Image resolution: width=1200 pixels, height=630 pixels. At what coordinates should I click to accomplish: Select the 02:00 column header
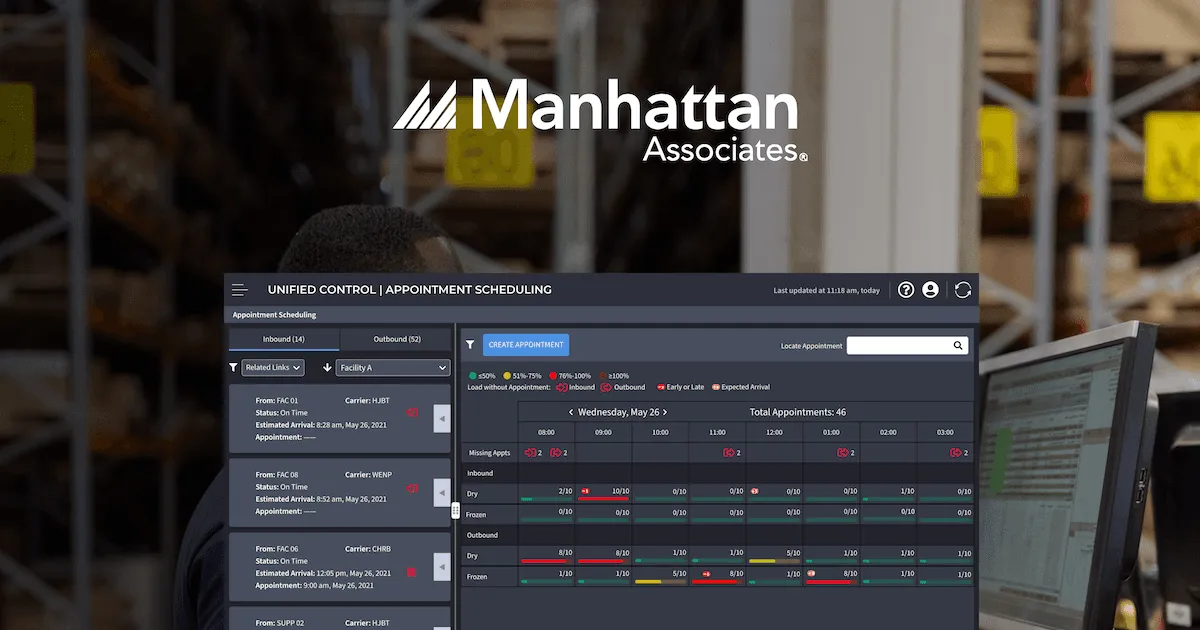pyautogui.click(x=888, y=432)
